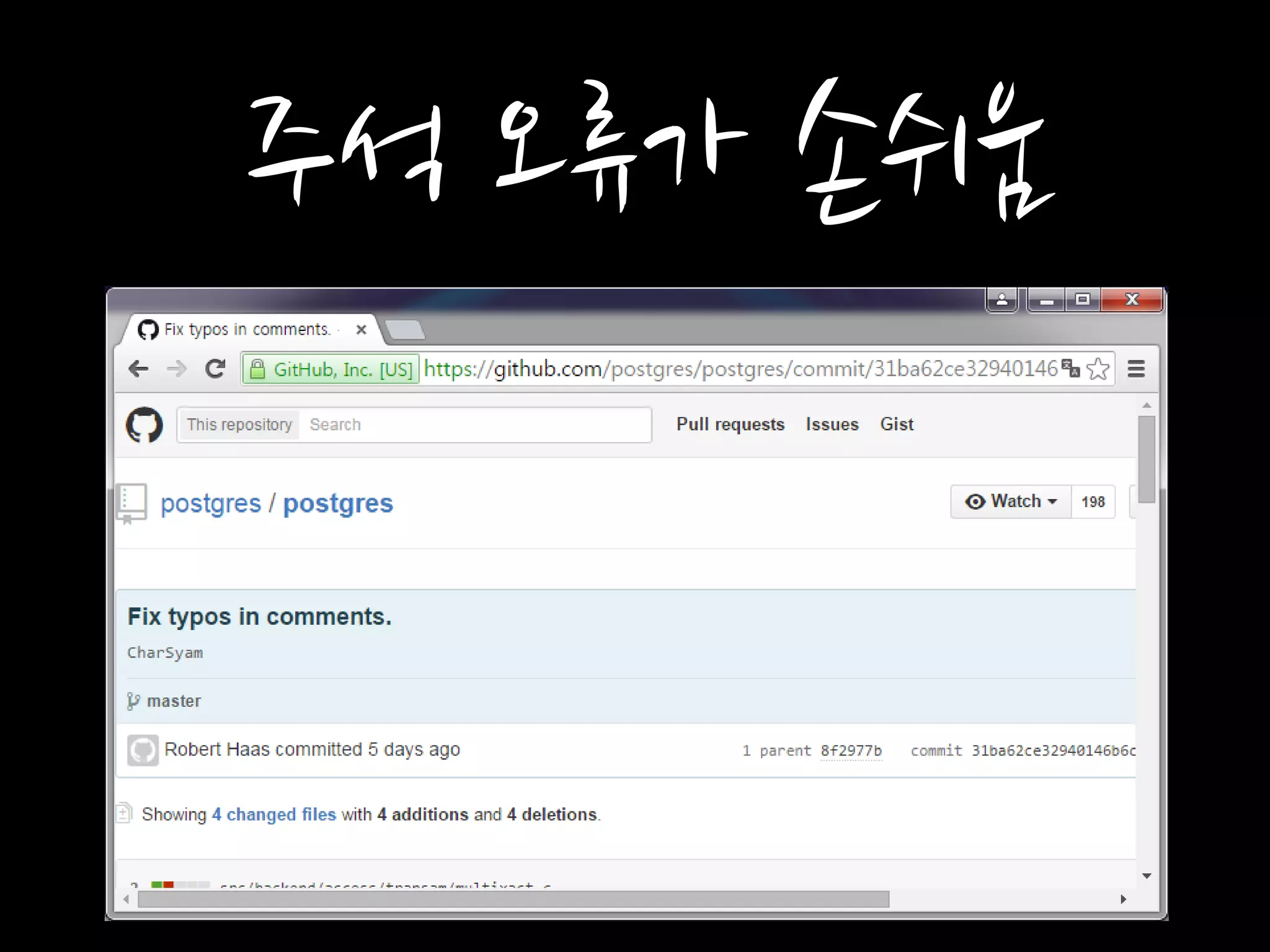This screenshot has width=1270, height=952.
Task: Open Gist in the header
Action: point(897,425)
